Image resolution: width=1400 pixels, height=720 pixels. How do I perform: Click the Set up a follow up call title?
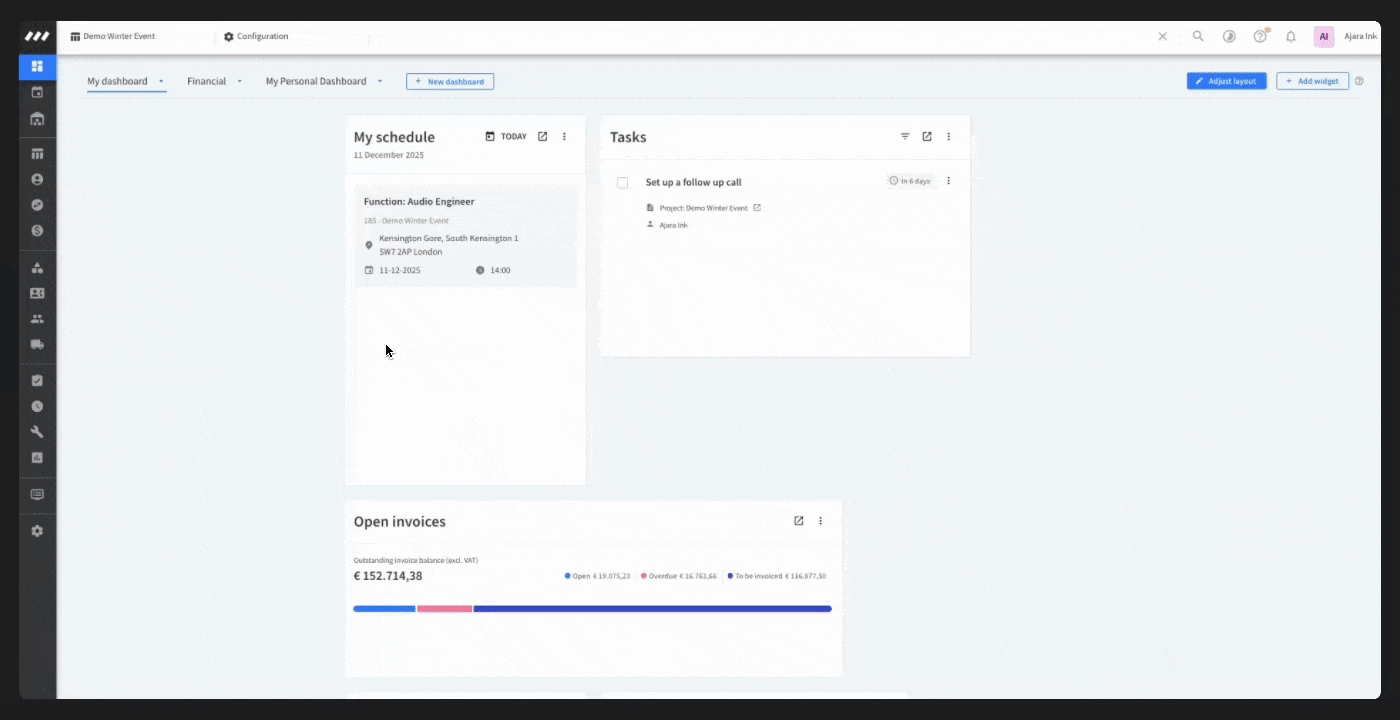693,182
